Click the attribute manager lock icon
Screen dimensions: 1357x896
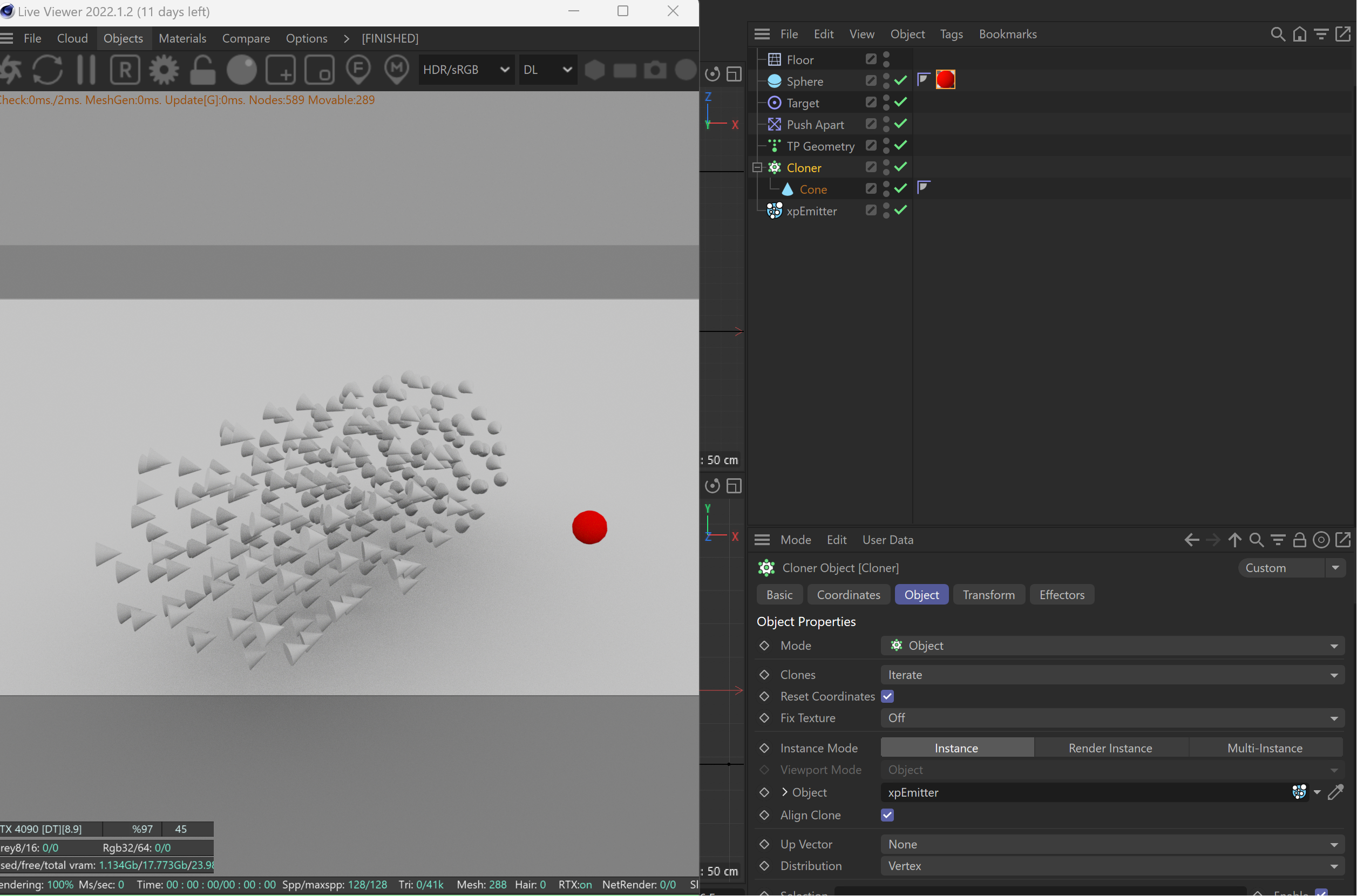pyautogui.click(x=1299, y=540)
